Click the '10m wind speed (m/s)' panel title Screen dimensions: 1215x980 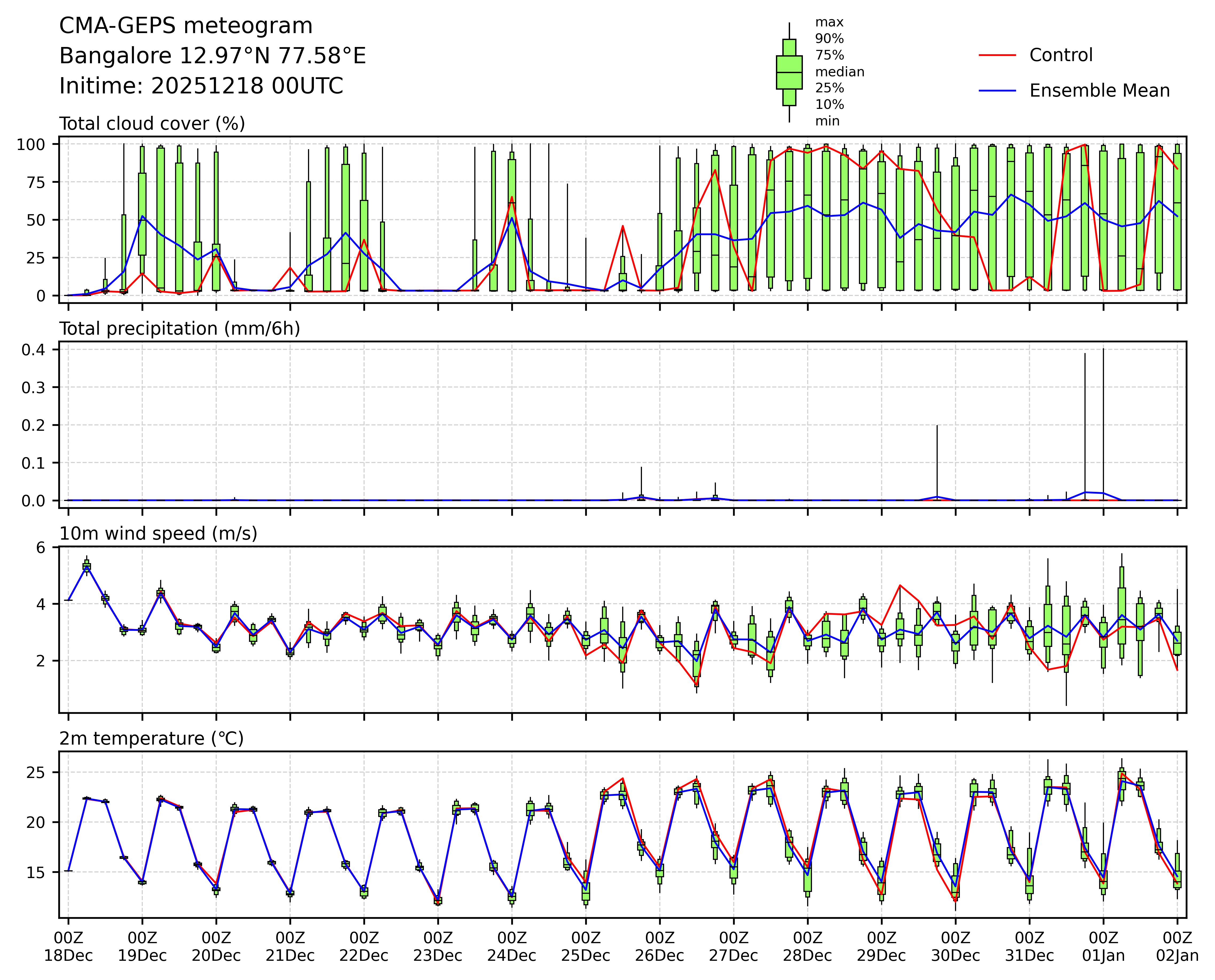(x=158, y=534)
